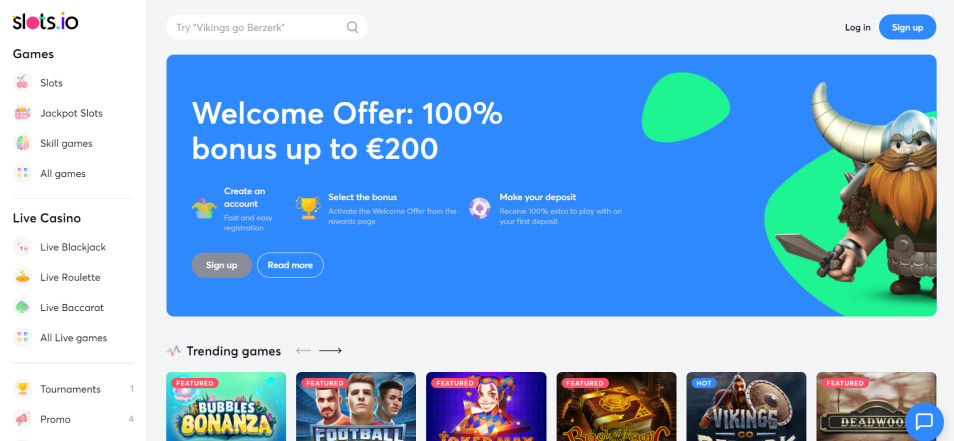Click the All games grid icon
Screen dimensions: 954x441
click(23, 173)
